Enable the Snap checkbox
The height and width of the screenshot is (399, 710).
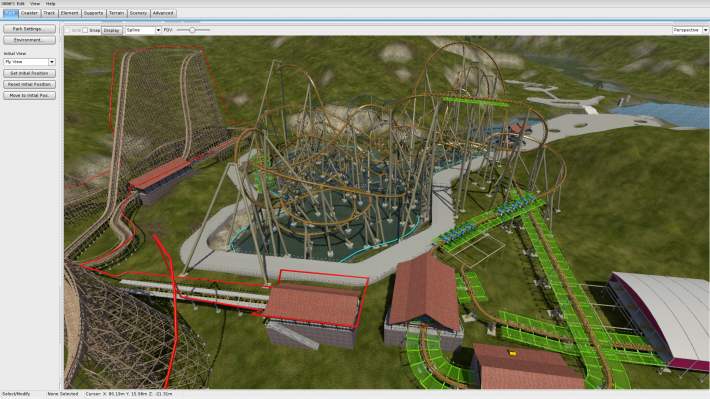click(x=85, y=30)
